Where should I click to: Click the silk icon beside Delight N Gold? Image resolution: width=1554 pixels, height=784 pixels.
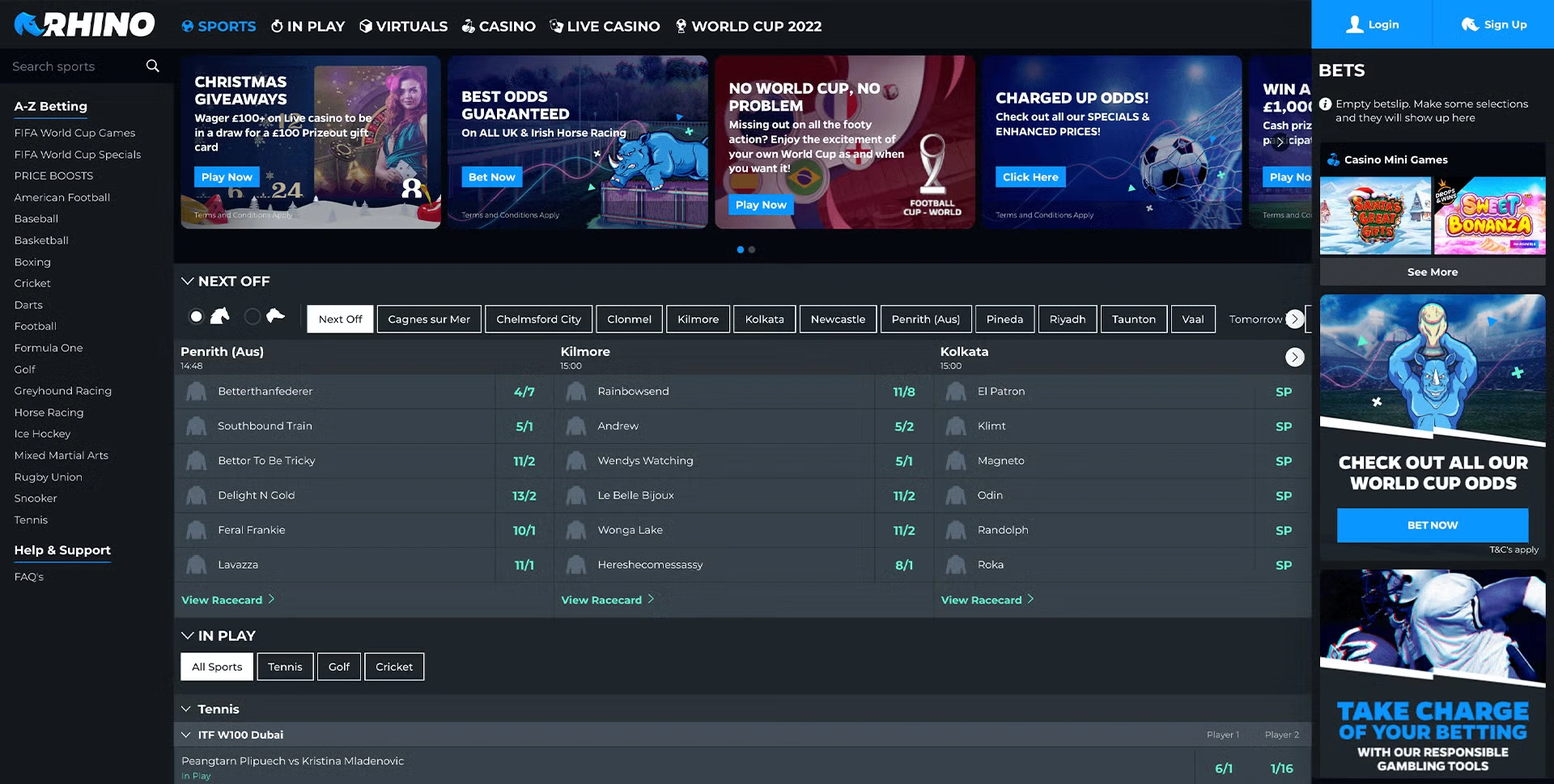click(196, 496)
